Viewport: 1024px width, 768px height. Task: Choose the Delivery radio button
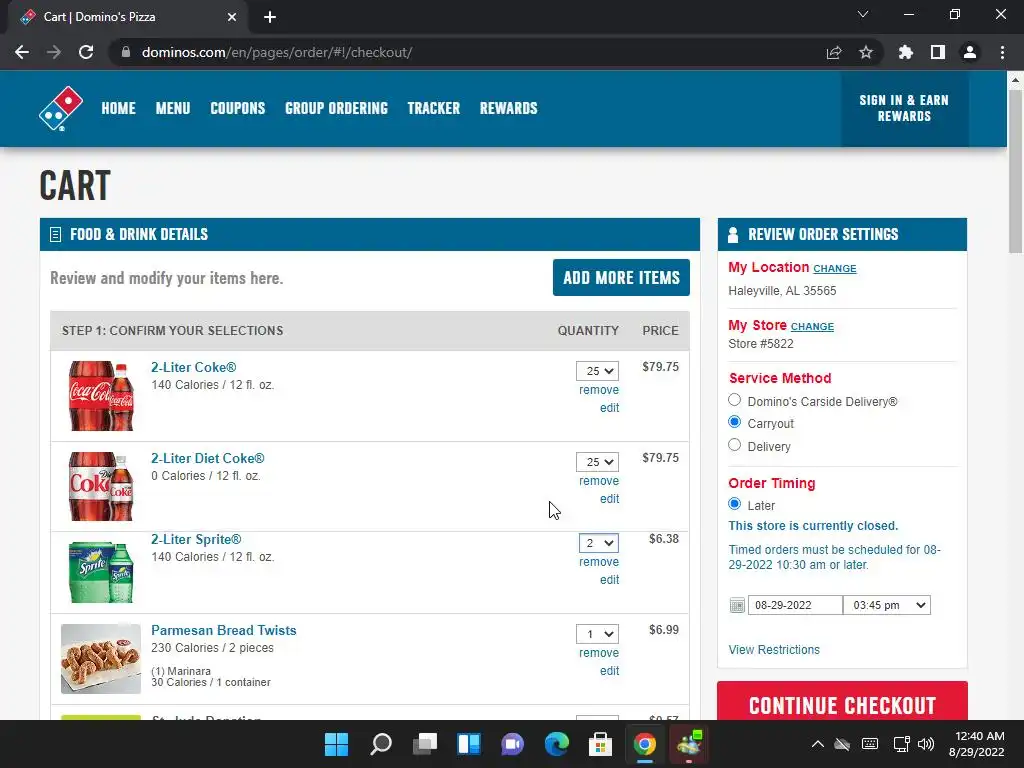[x=735, y=445]
